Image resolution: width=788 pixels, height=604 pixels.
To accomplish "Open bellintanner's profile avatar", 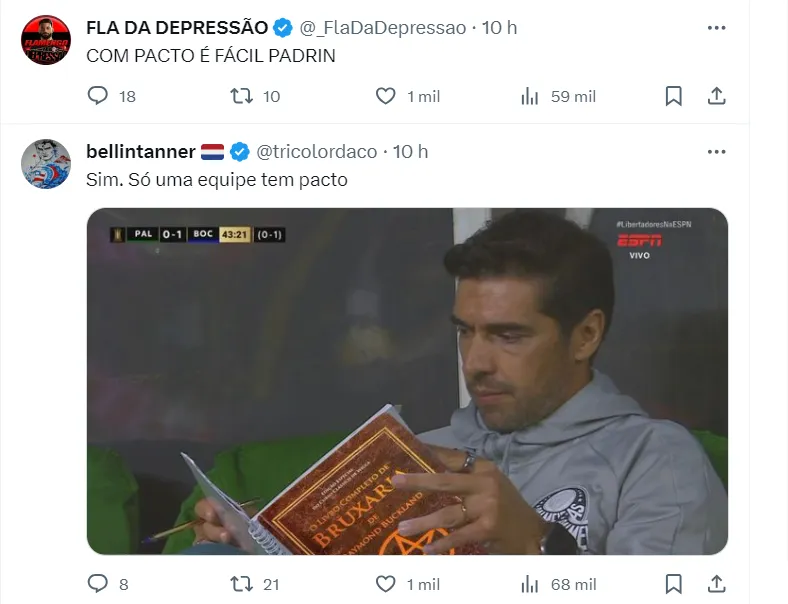I will pyautogui.click(x=46, y=164).
